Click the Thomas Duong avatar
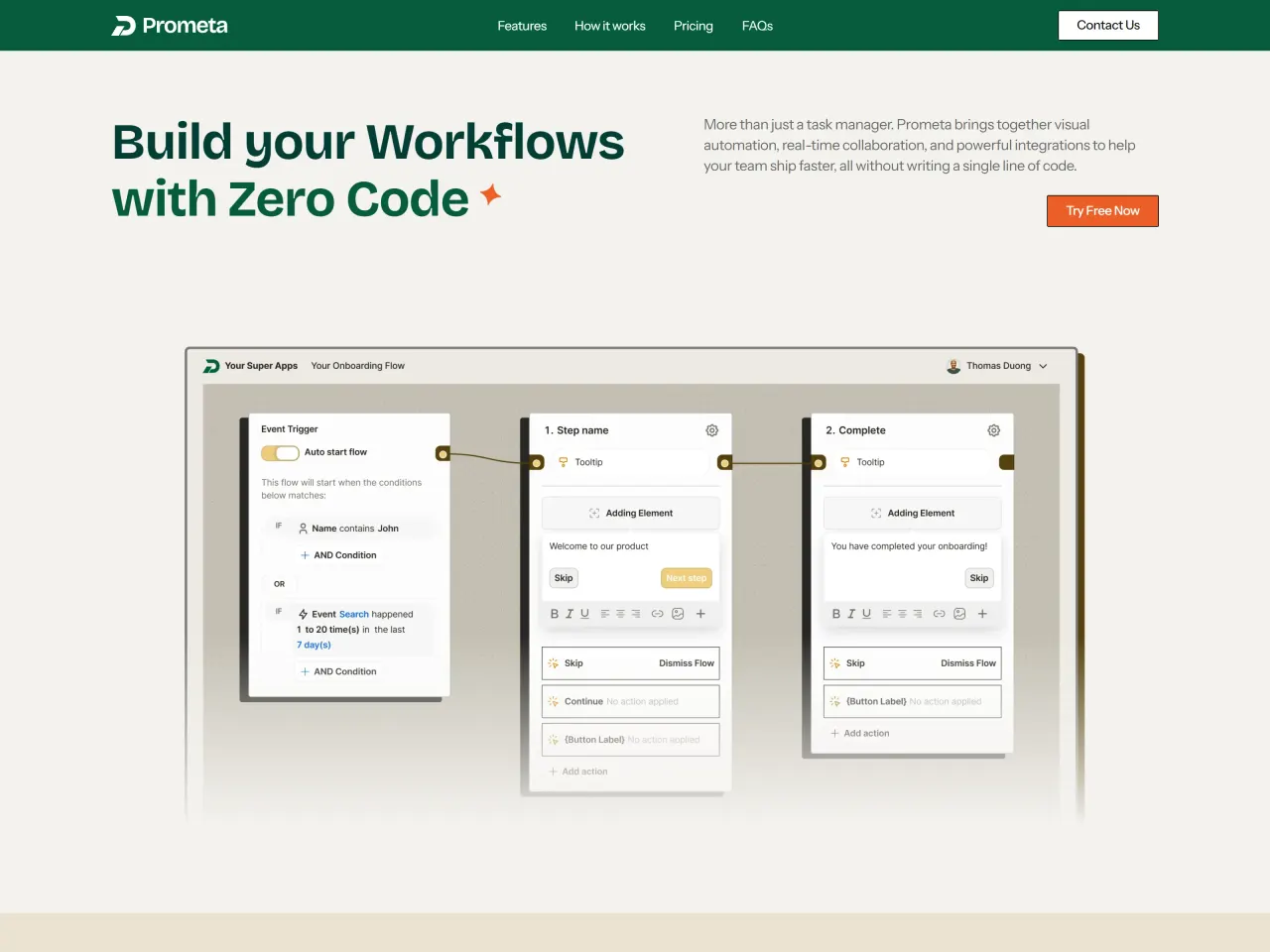The image size is (1270, 952). [953, 366]
